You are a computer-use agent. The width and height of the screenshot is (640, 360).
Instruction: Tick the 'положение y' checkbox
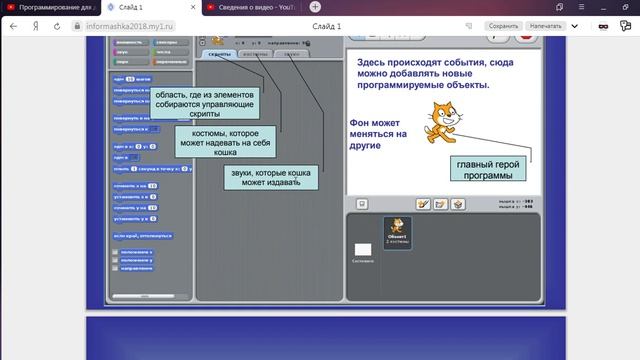pyautogui.click(x=115, y=260)
